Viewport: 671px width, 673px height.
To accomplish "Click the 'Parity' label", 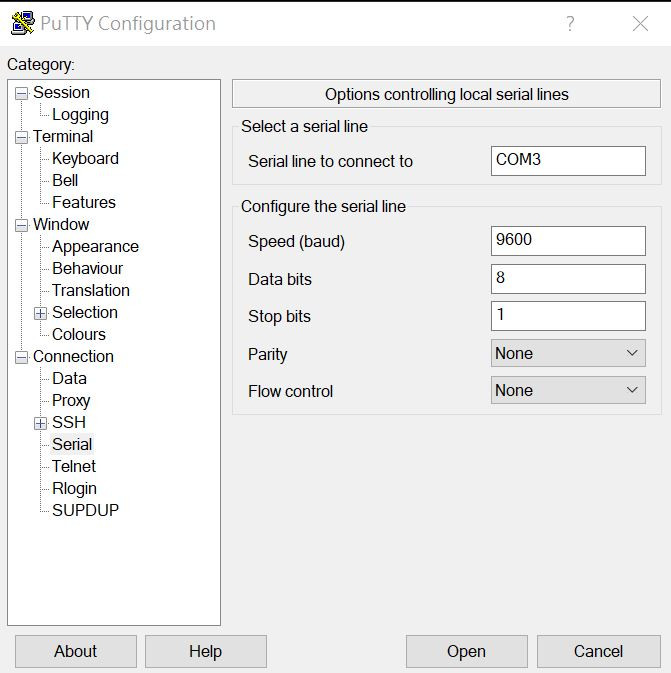I will pos(267,355).
